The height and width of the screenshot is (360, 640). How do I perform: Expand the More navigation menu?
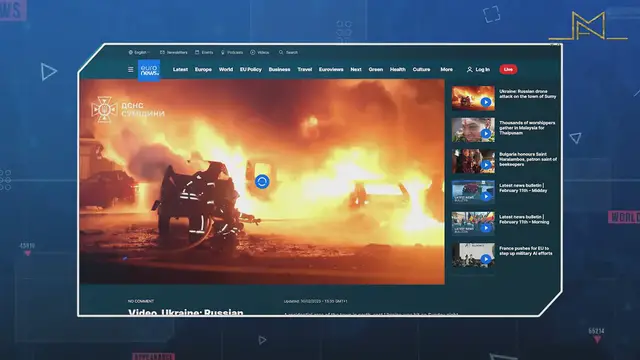tap(447, 70)
